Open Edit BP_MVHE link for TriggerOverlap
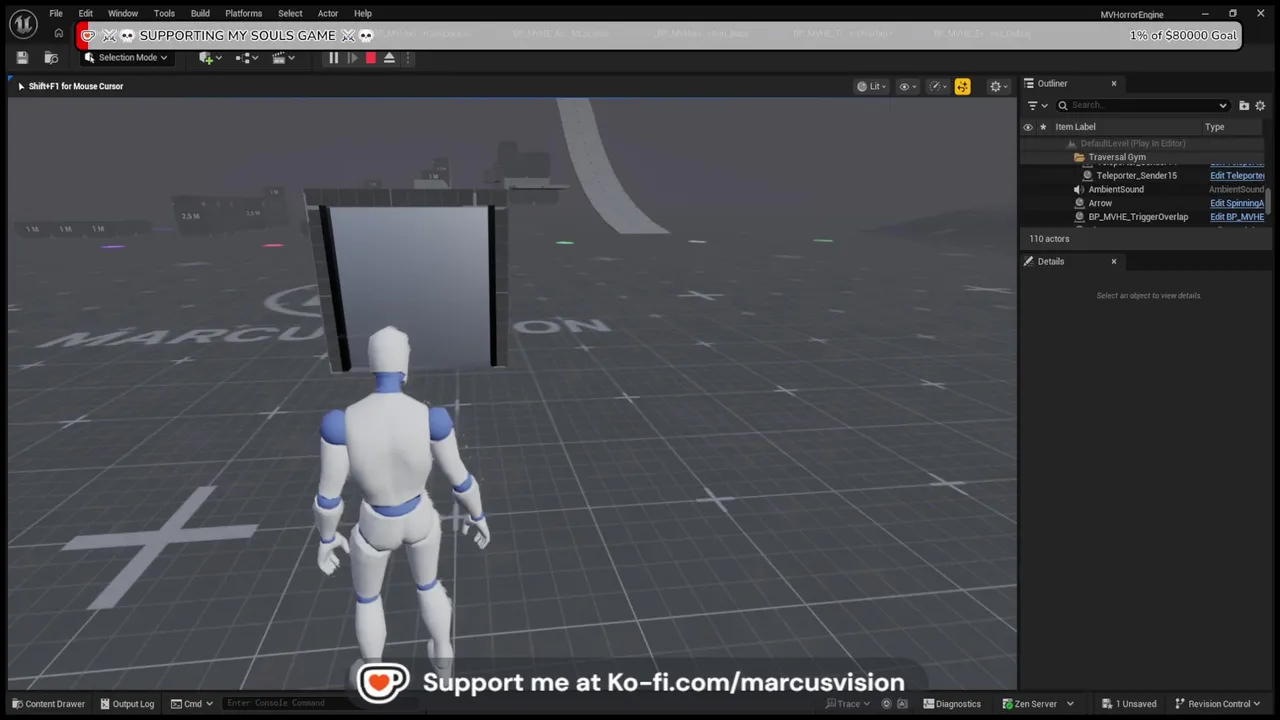The height and width of the screenshot is (720, 1280). tap(1237, 217)
